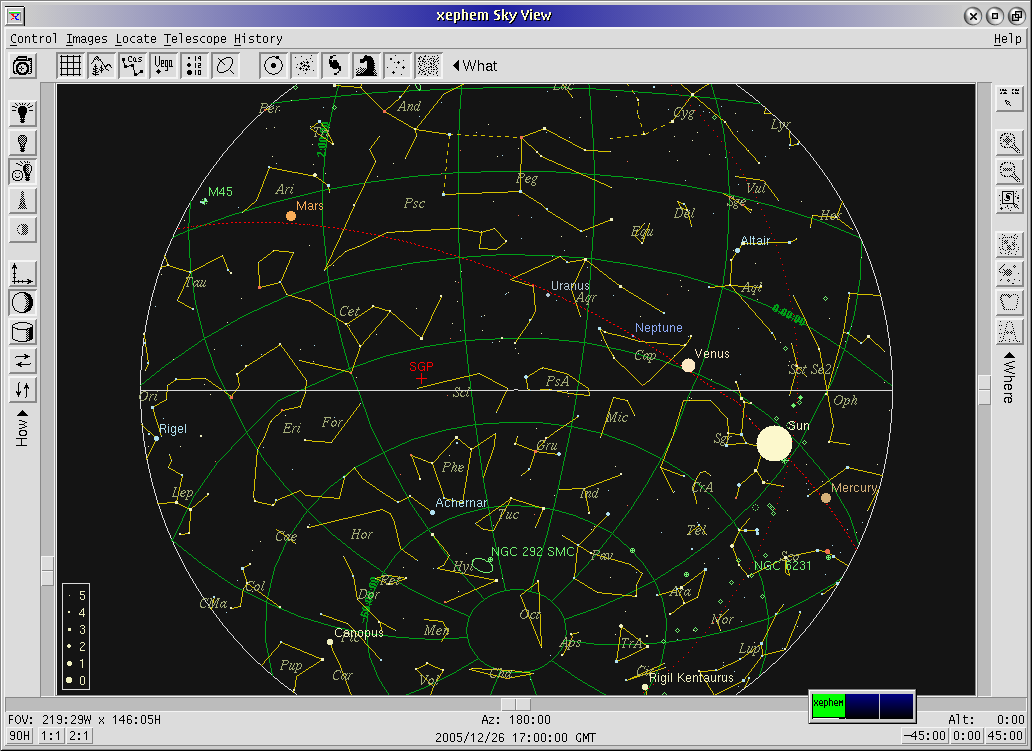Viewport: 1032px width, 751px height.
Task: Toggle the Vega star name labels button
Action: 163,66
